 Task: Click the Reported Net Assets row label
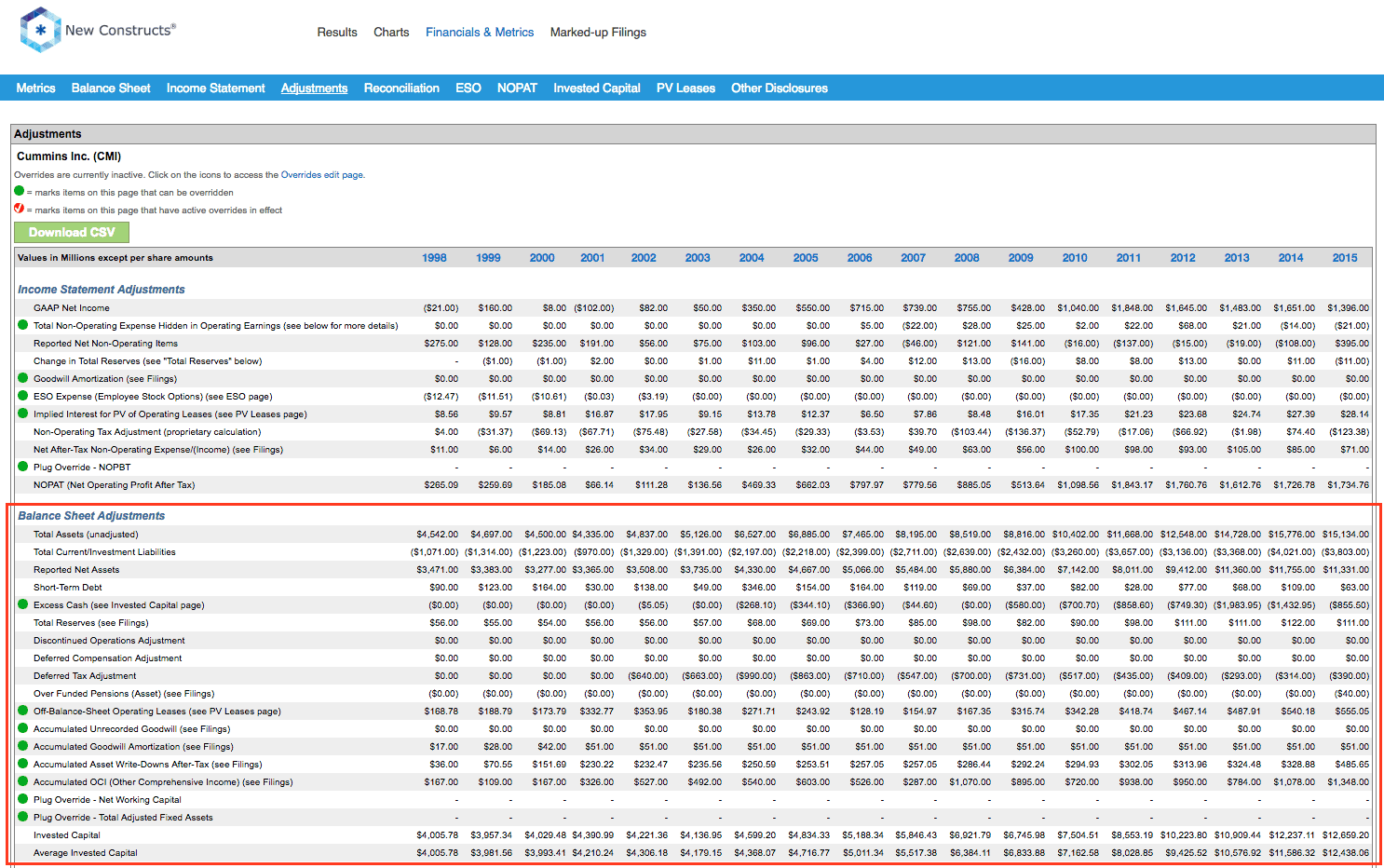[76, 570]
